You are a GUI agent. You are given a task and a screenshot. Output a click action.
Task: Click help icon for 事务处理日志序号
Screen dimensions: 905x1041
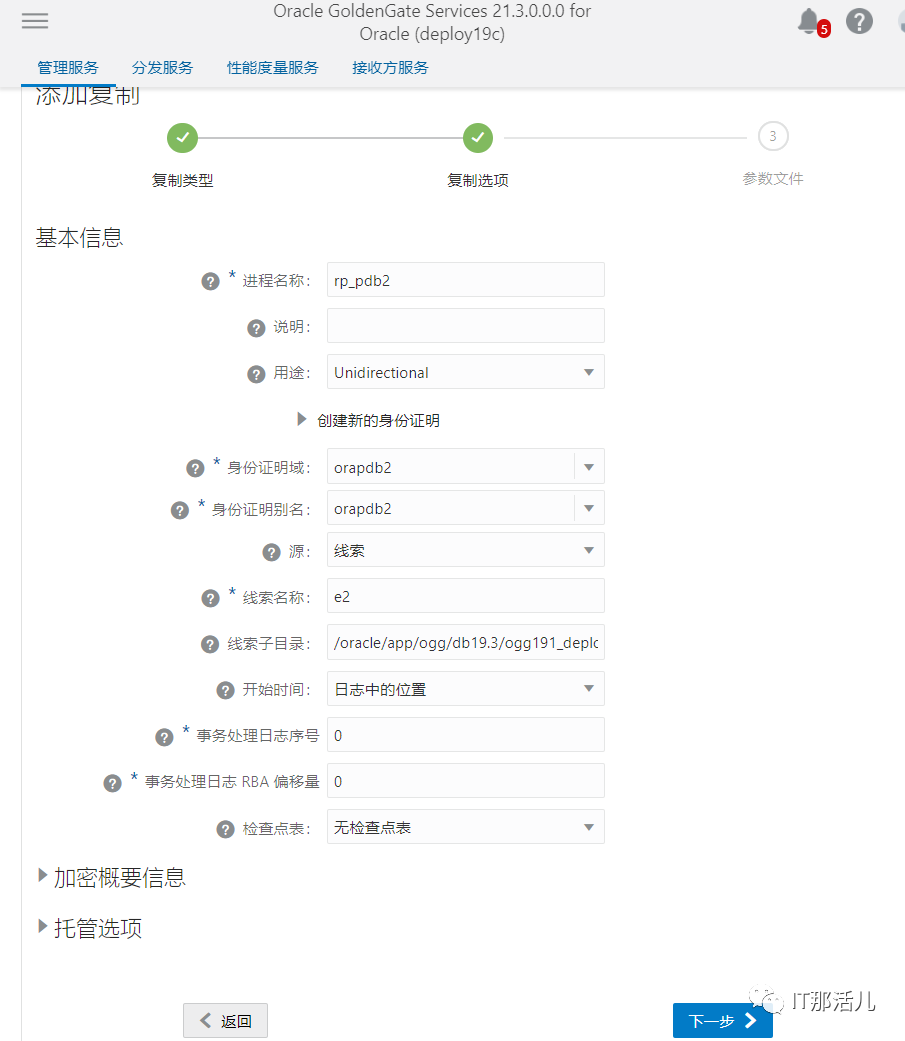pos(165,737)
